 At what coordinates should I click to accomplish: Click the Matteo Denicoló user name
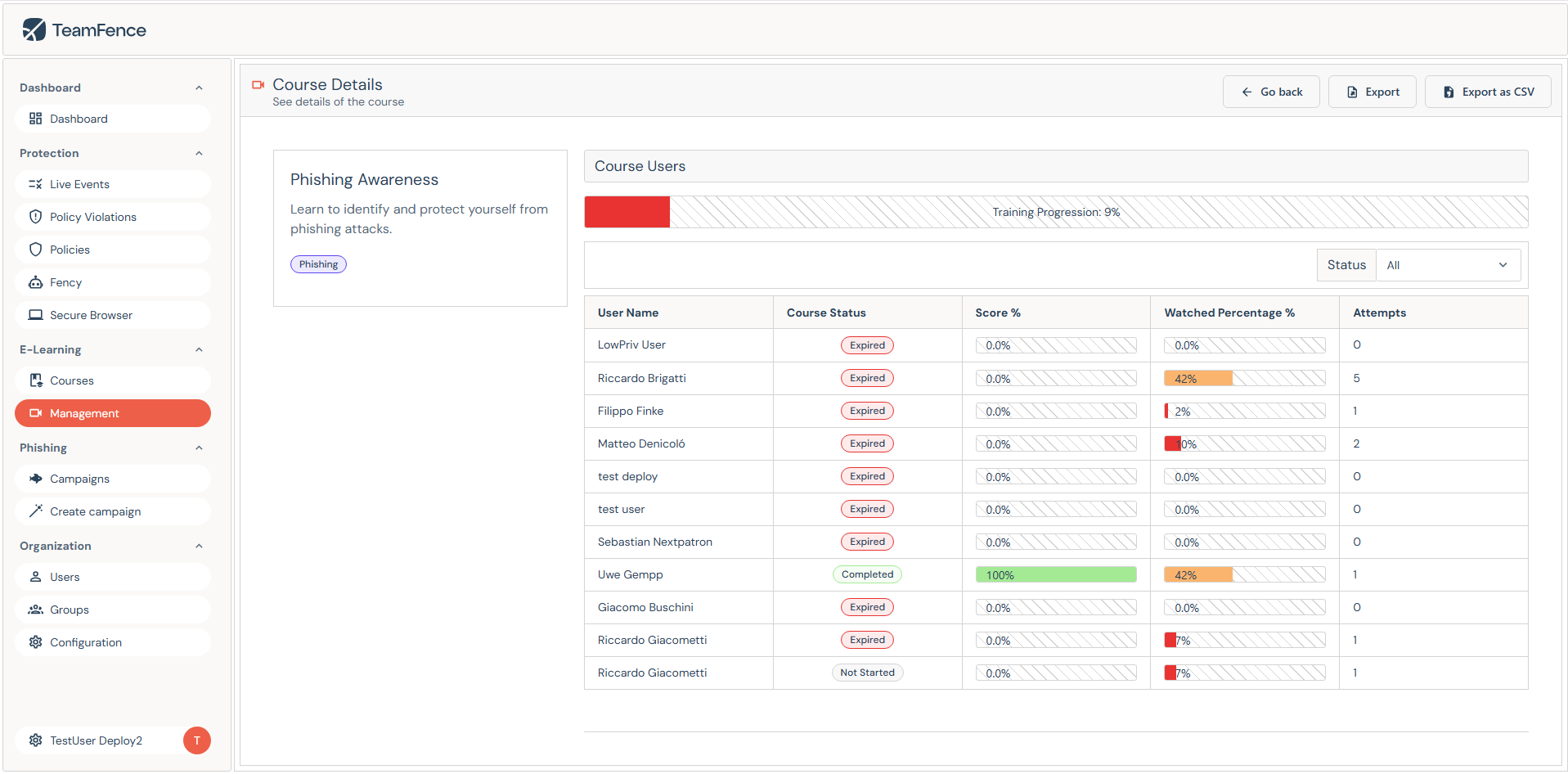(x=641, y=443)
